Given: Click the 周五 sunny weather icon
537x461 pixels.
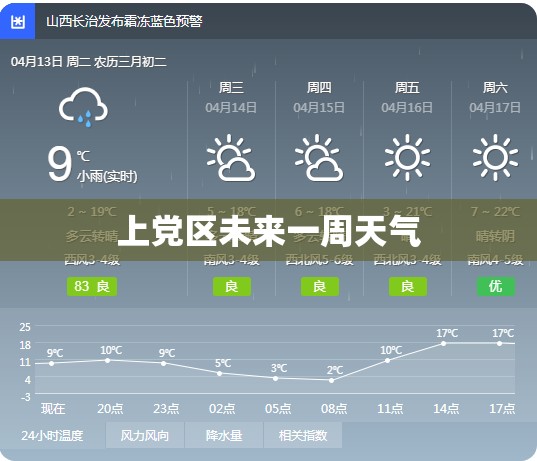Looking at the screenshot, I should [407, 158].
